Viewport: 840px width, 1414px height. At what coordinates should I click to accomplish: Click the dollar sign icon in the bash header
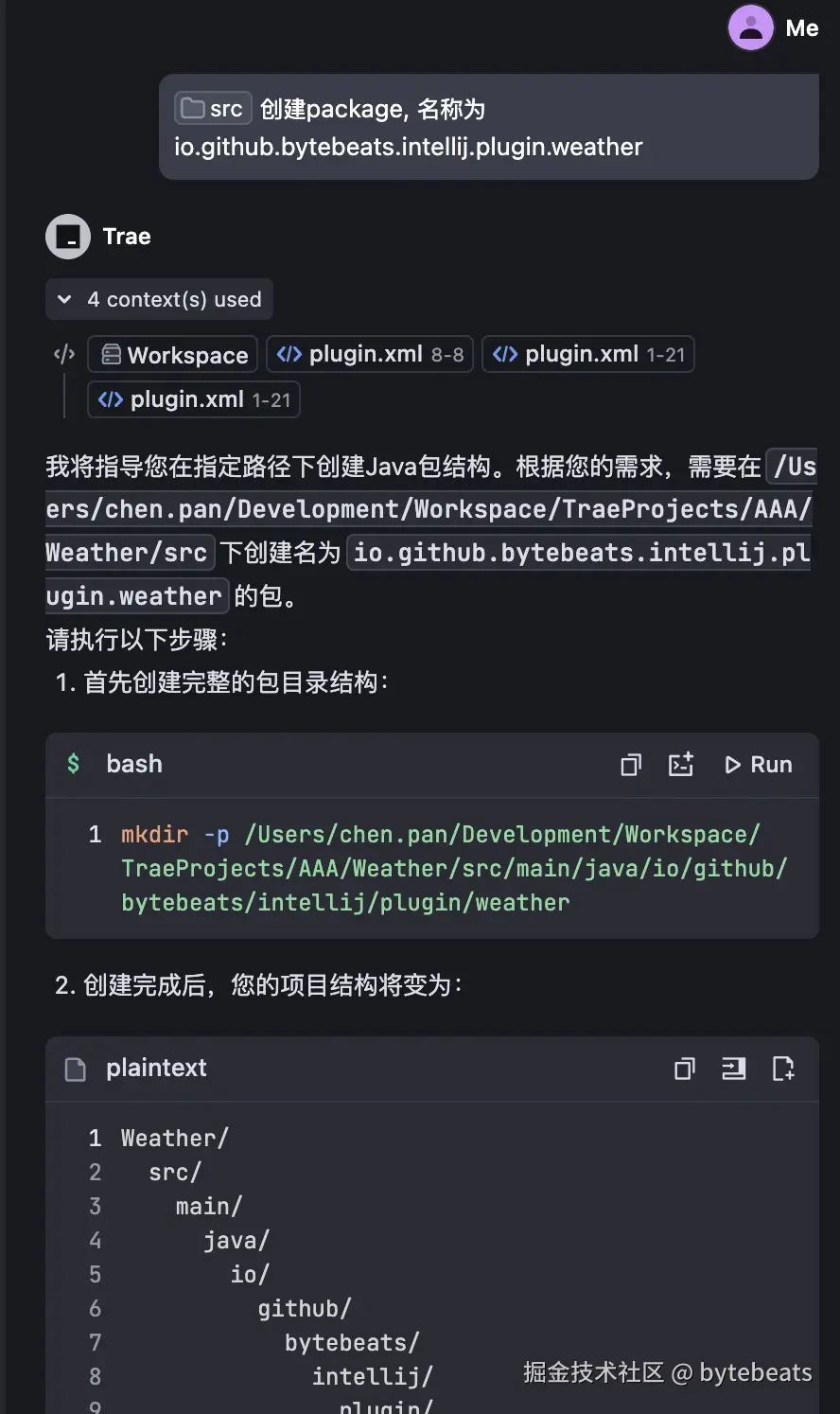click(x=74, y=764)
